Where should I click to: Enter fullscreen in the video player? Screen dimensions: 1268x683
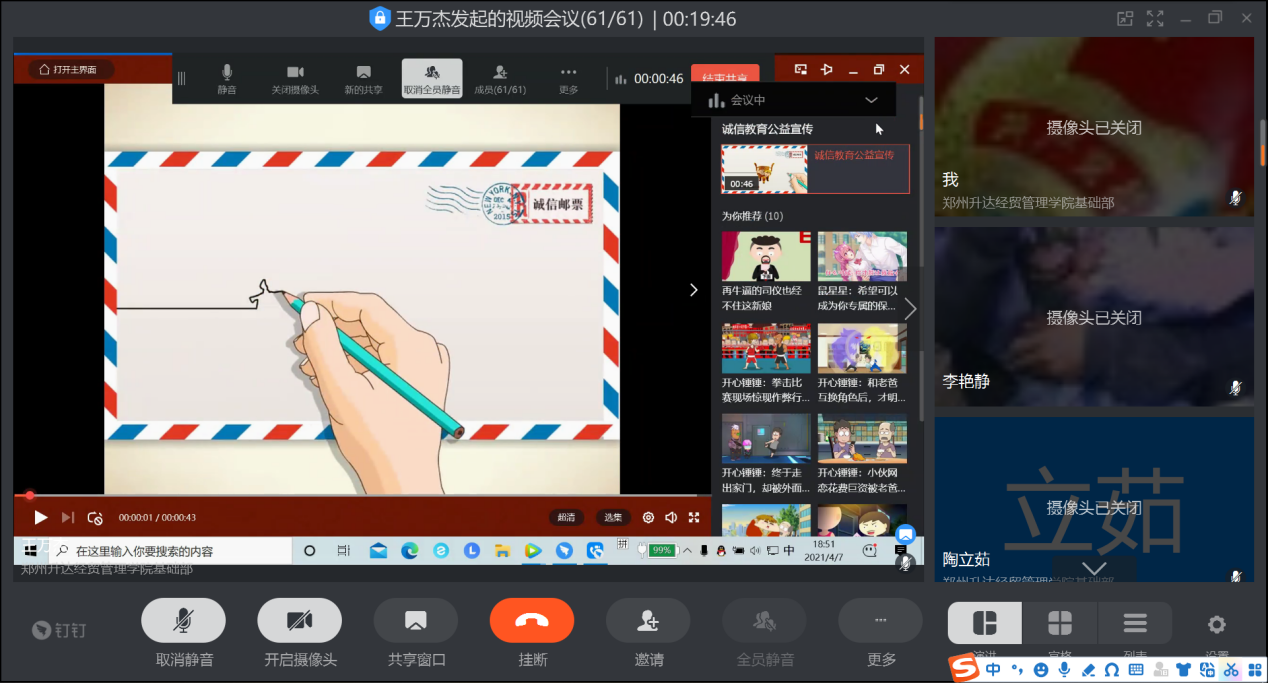(x=693, y=517)
